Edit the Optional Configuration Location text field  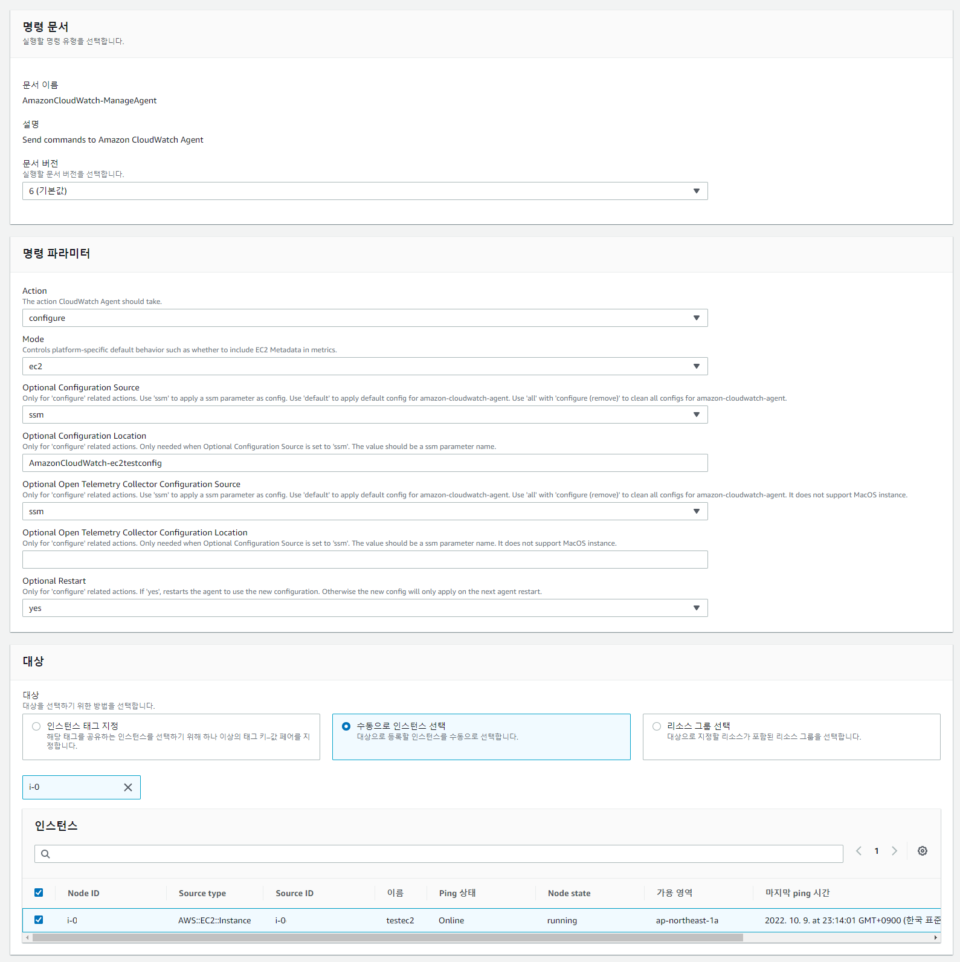click(x=366, y=461)
